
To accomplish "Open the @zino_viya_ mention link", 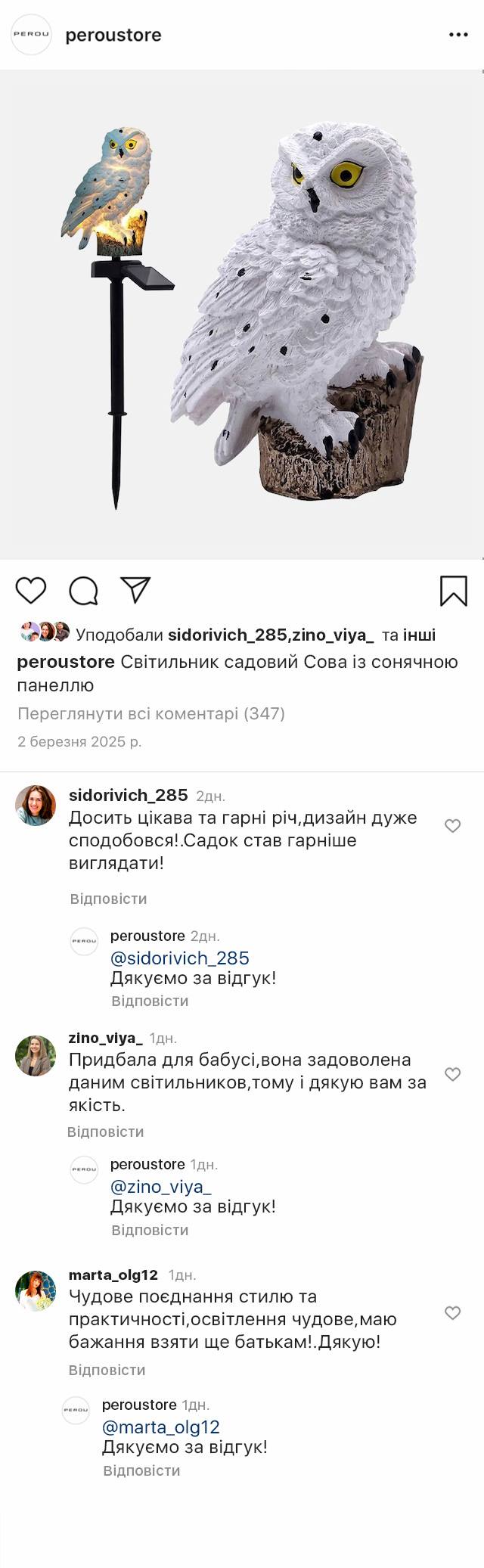I will coord(161,1187).
